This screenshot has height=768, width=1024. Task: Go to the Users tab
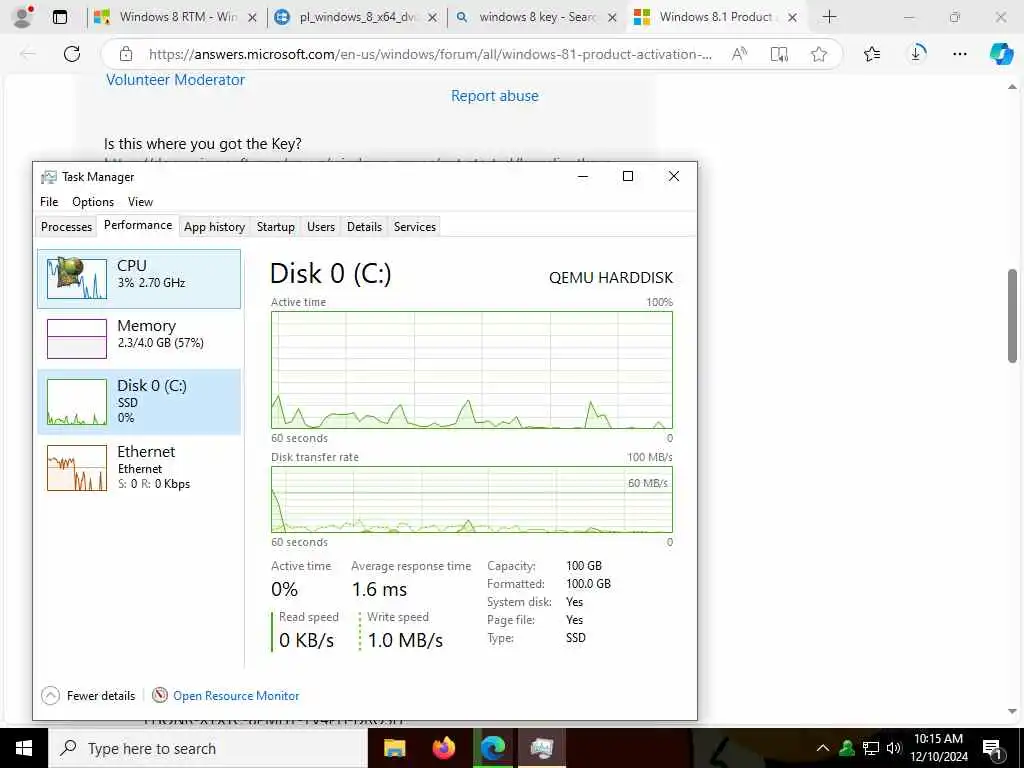coord(321,227)
